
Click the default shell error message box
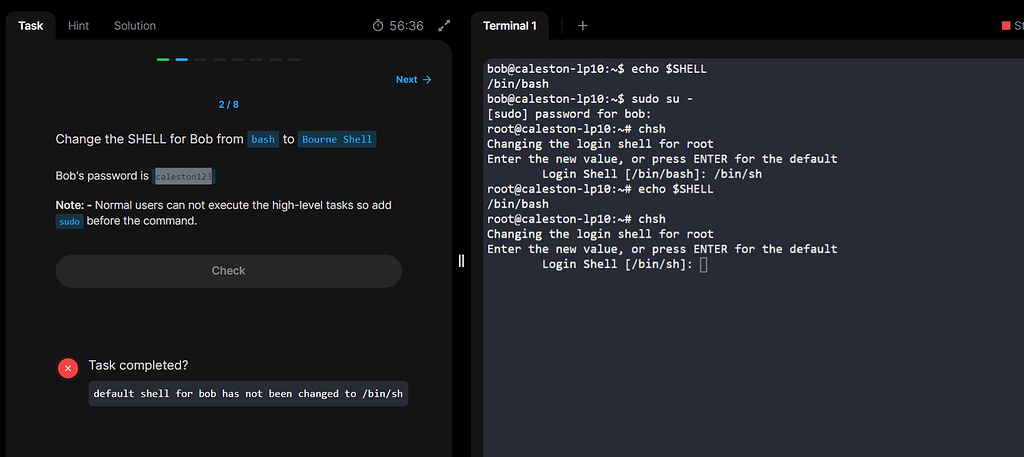[248, 393]
